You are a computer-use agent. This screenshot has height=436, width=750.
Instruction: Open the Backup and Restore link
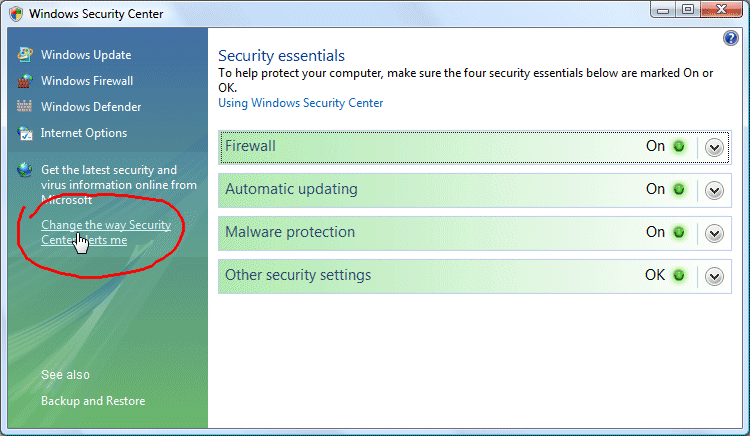pos(93,401)
